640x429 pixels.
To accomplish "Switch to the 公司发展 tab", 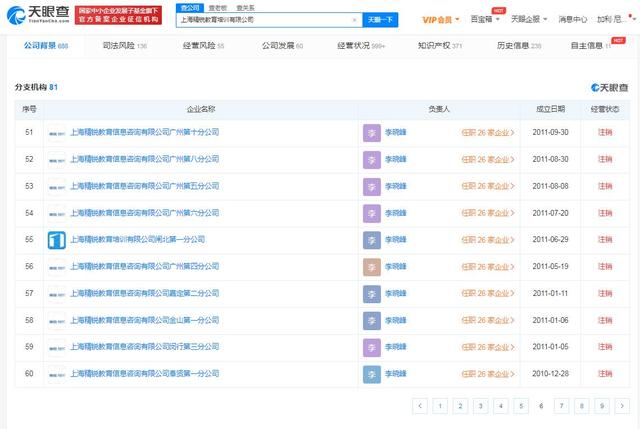I will [x=282, y=46].
